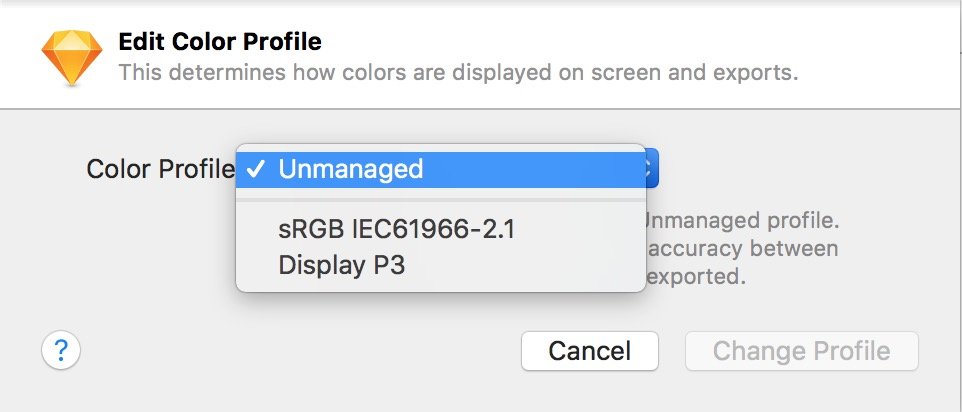
Task: Click the Color Profile label
Action: [160, 169]
